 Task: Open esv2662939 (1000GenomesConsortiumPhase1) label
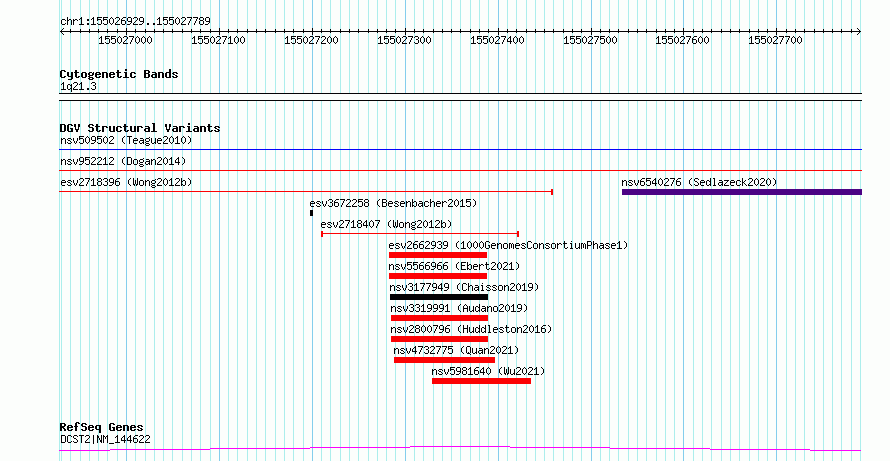509,245
